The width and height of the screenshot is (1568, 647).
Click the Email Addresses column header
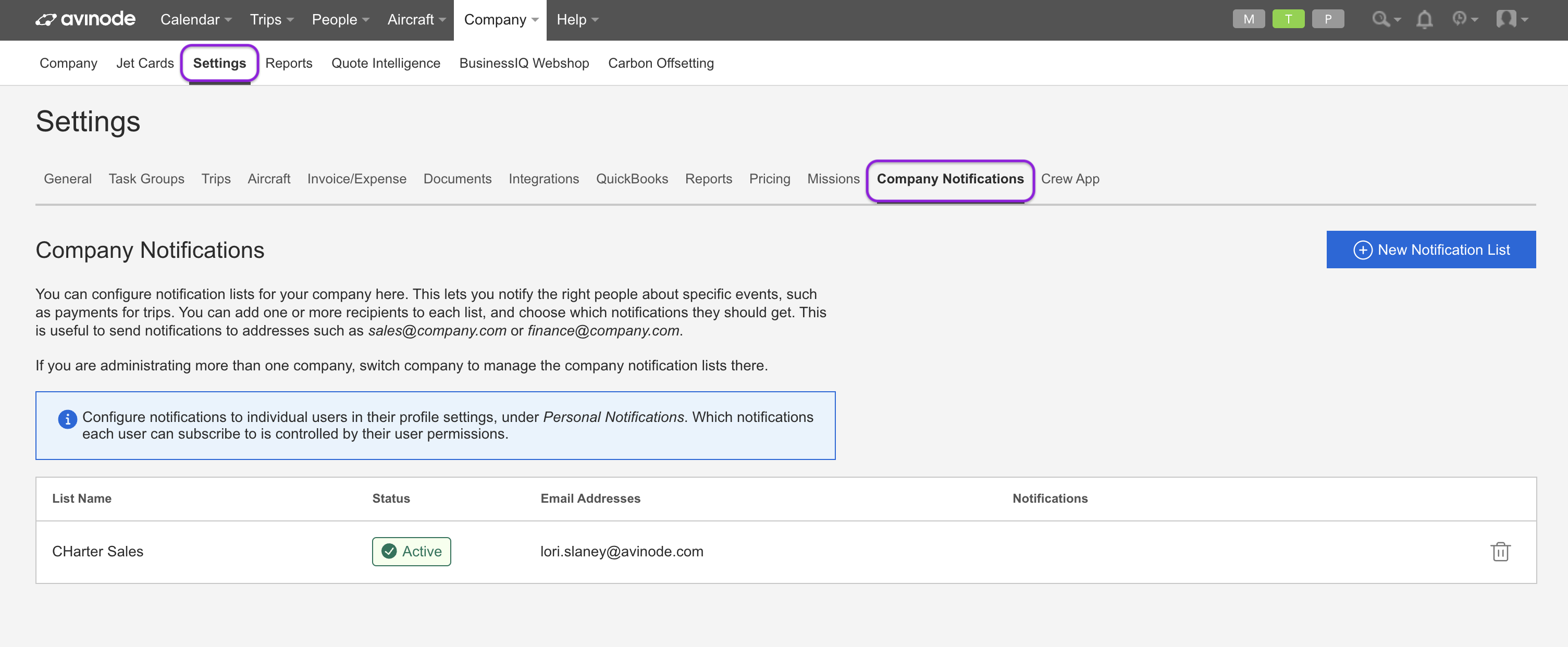tap(590, 499)
